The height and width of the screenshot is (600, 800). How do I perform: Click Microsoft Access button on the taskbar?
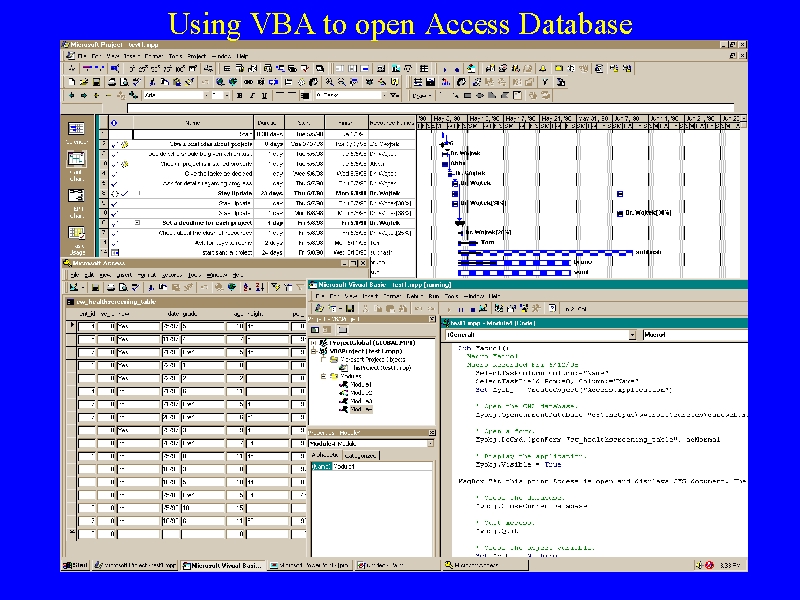pos(484,565)
